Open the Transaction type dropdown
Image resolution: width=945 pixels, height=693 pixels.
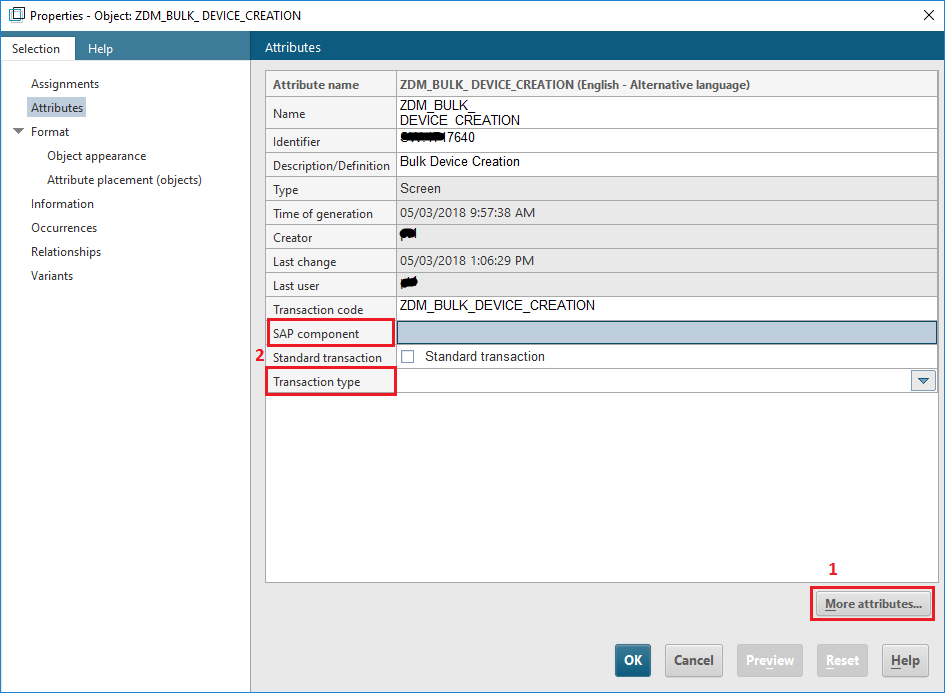923,381
